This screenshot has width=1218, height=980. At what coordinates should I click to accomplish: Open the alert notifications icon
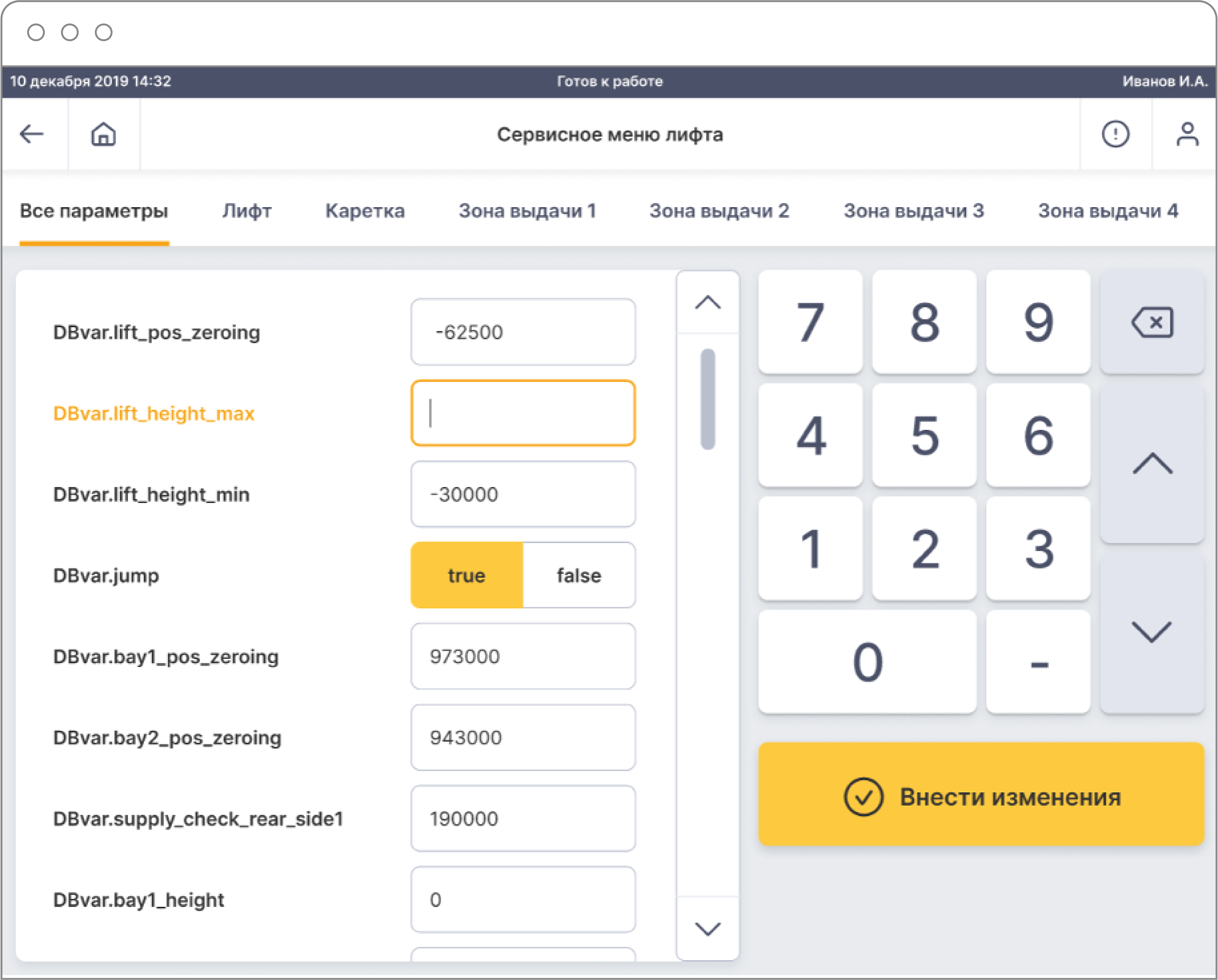pos(1115,135)
